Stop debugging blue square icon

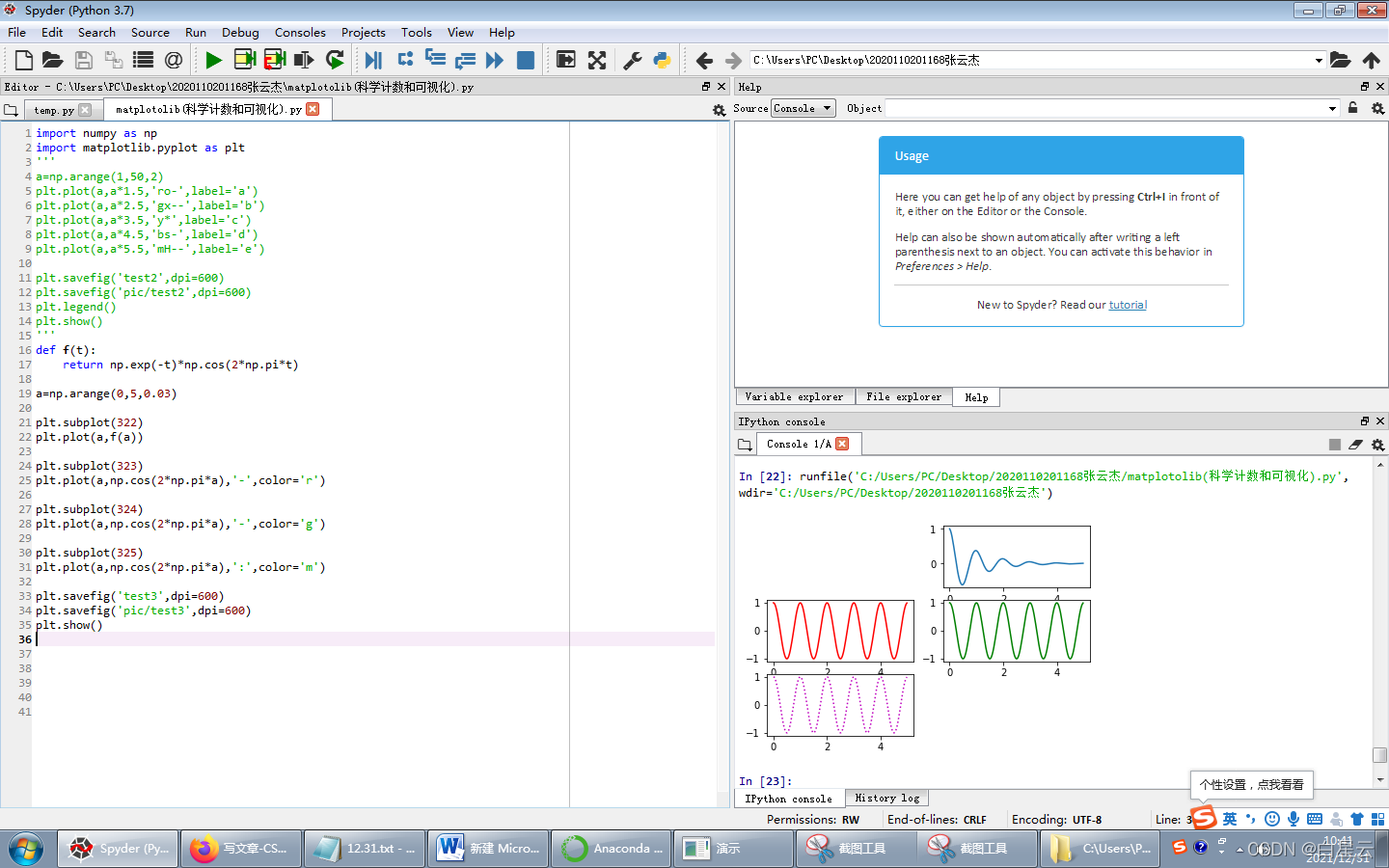tap(526, 60)
